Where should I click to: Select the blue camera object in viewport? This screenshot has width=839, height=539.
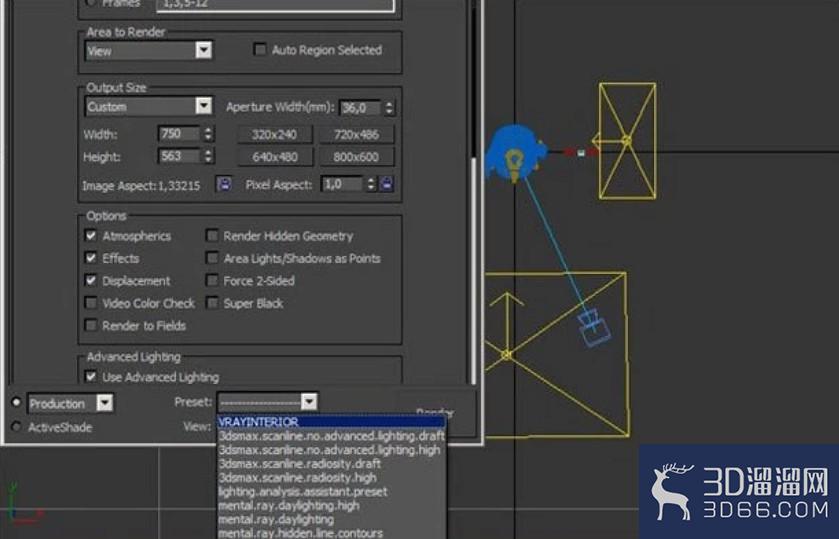point(594,328)
